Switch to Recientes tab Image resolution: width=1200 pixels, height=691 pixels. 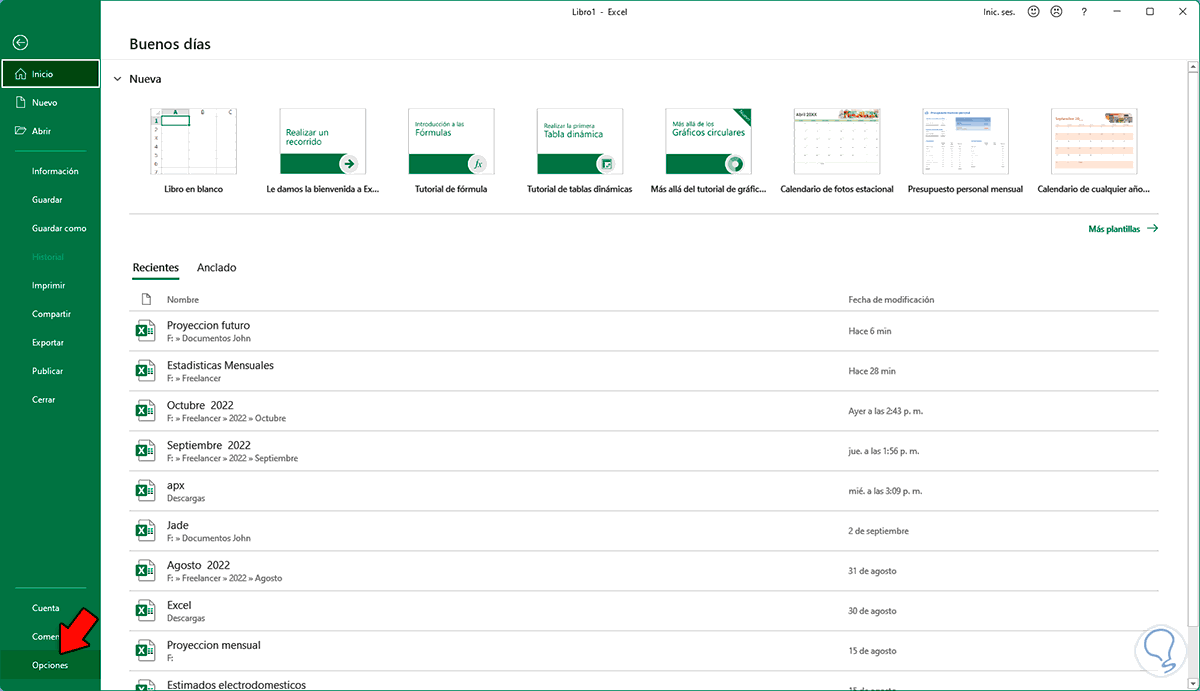click(156, 268)
